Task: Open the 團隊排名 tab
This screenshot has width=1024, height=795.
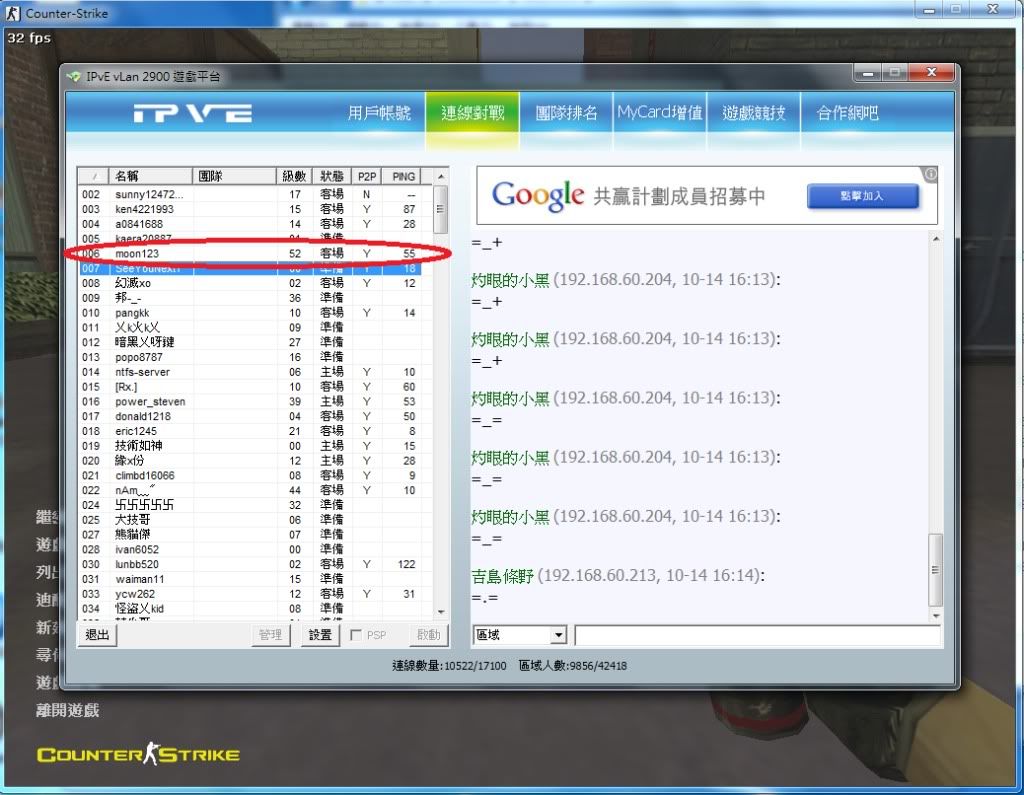Action: pos(566,113)
